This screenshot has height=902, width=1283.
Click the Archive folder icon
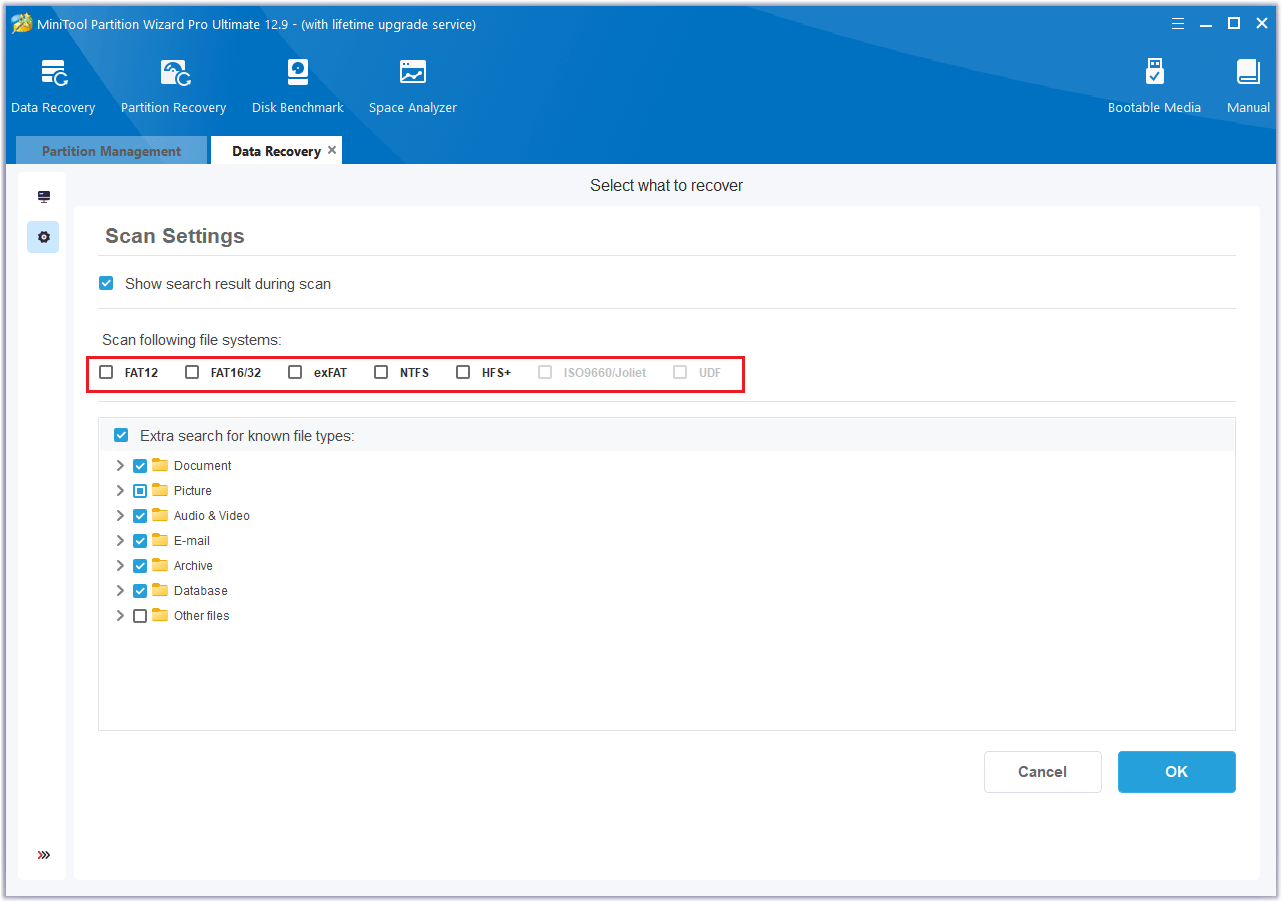(160, 565)
